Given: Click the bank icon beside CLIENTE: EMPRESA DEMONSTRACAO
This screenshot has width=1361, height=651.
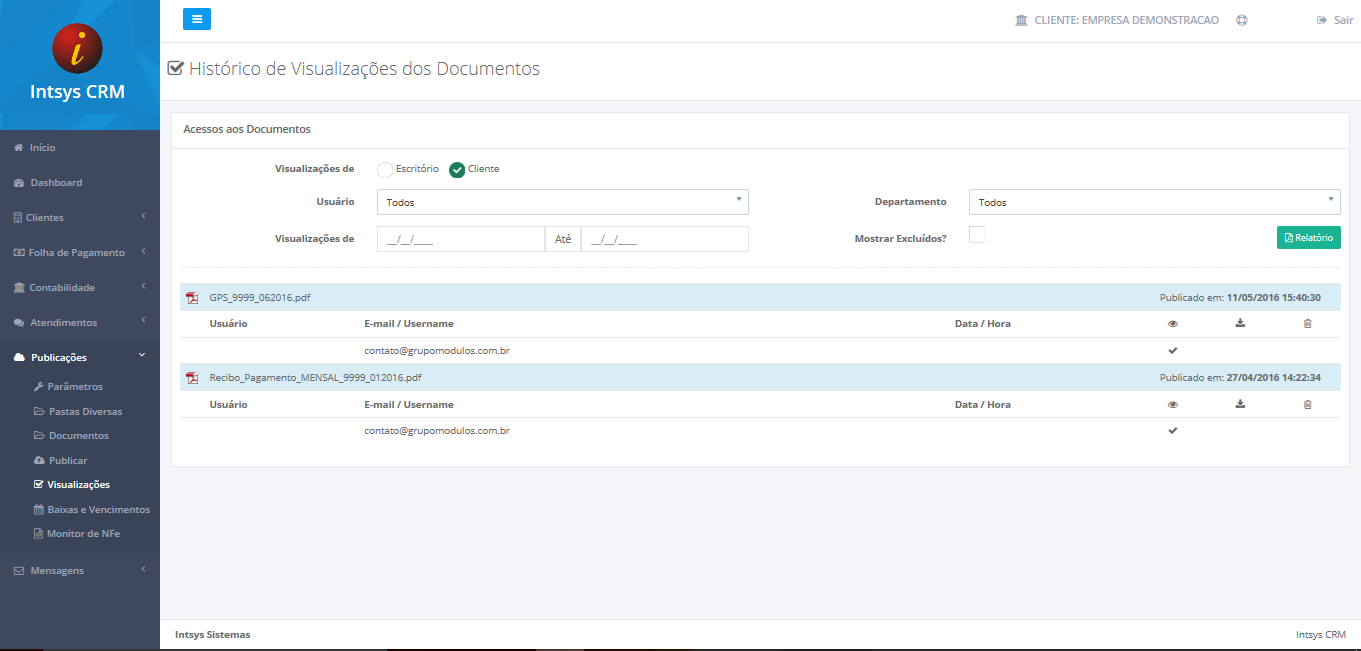Looking at the screenshot, I should tap(1021, 20).
